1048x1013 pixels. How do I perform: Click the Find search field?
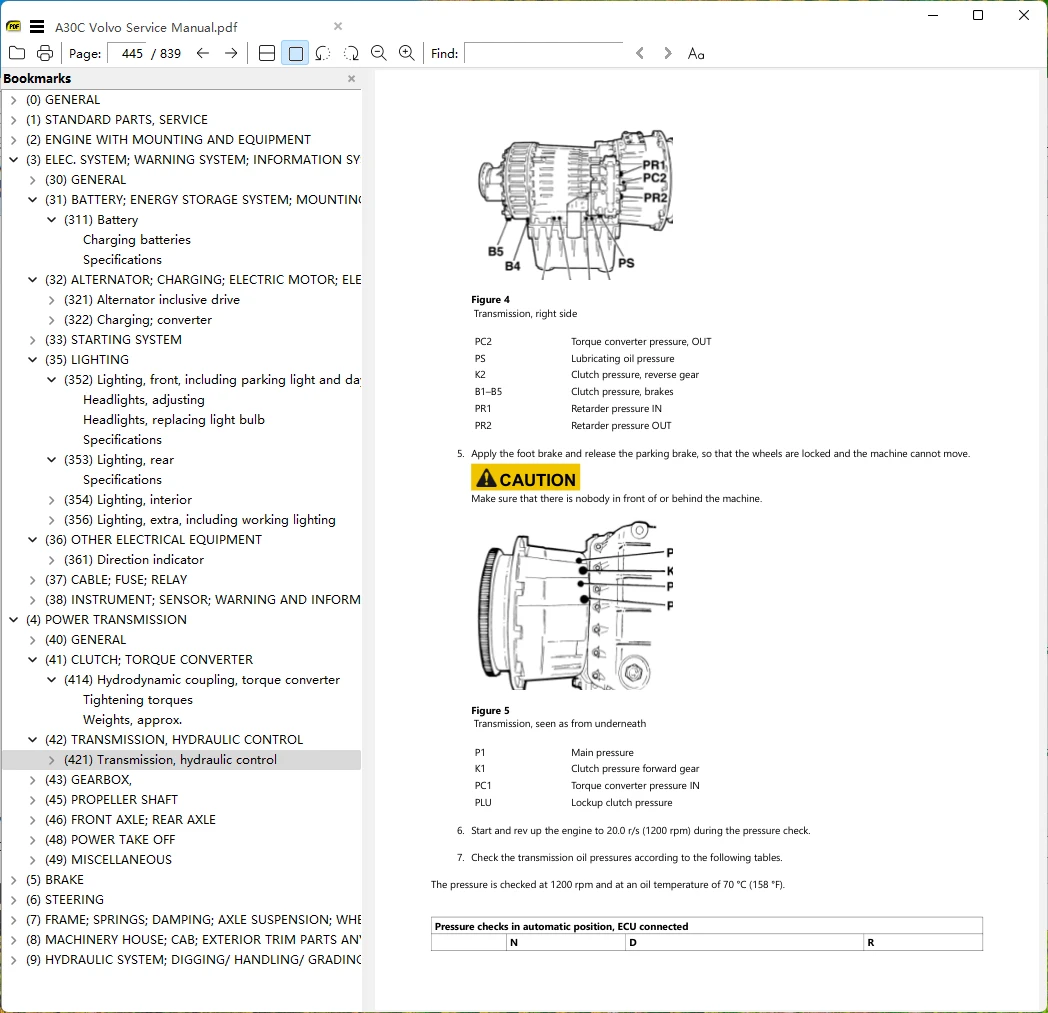[x=543, y=53]
